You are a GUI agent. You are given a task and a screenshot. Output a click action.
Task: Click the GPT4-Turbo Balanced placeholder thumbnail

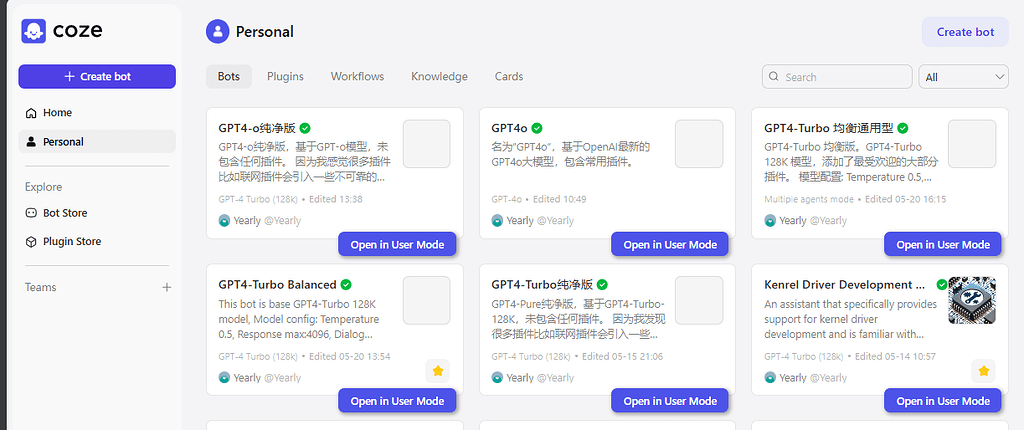point(426,301)
